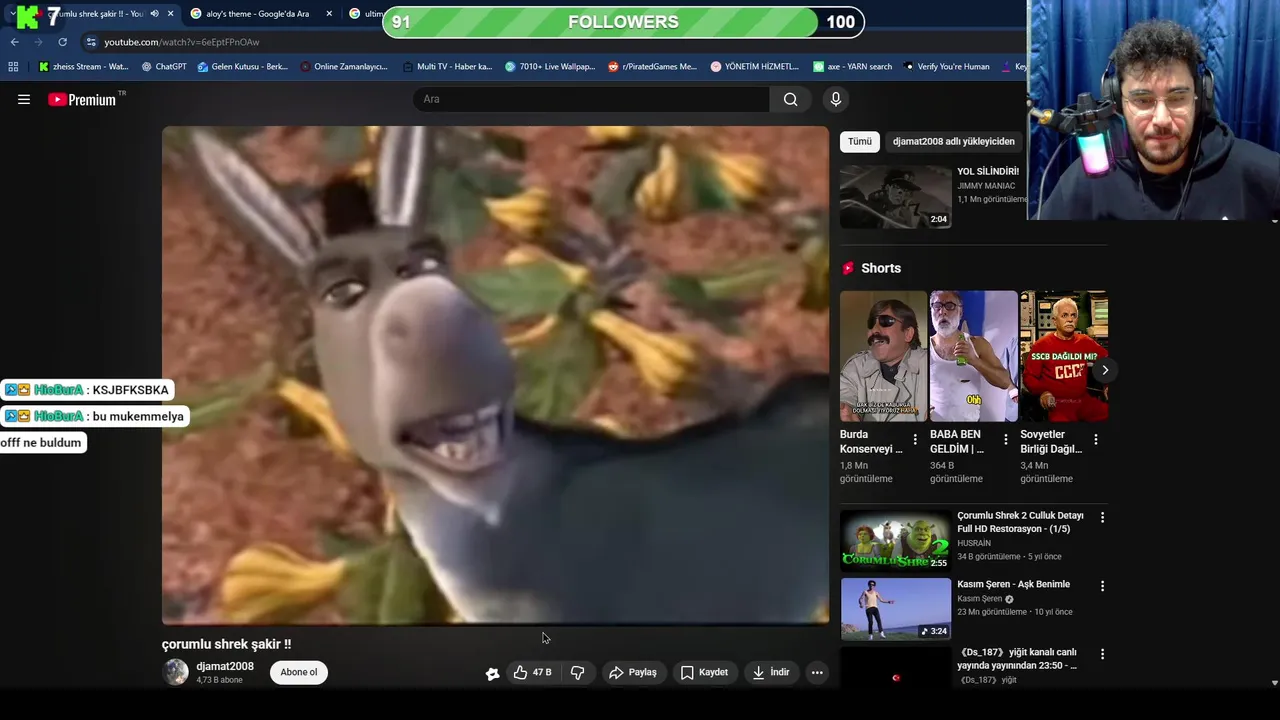Open the site info icon in address bar
Viewport: 1280px width, 720px height.
click(x=91, y=42)
